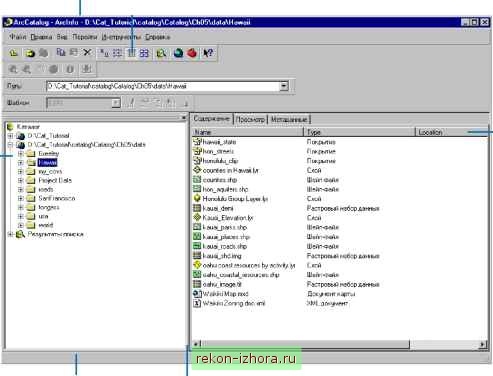This screenshot has width=493, height=376.
Task: Select the SanFrancisco folder in tree
Action: [57, 198]
